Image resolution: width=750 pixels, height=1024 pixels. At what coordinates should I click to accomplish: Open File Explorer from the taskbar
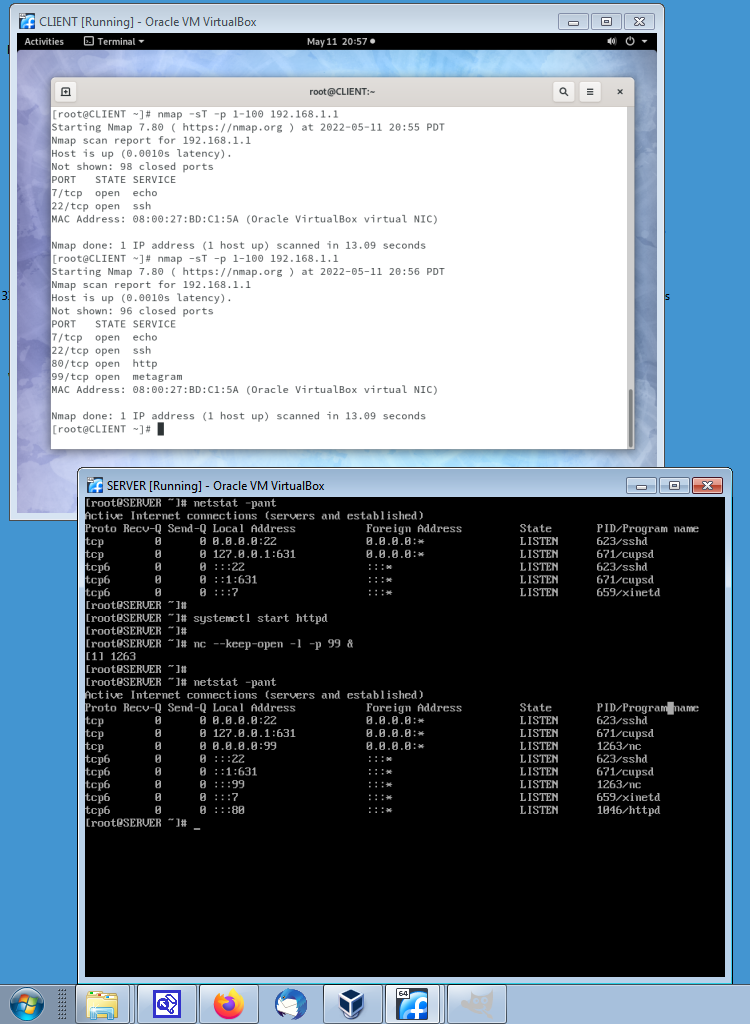tap(104, 1004)
